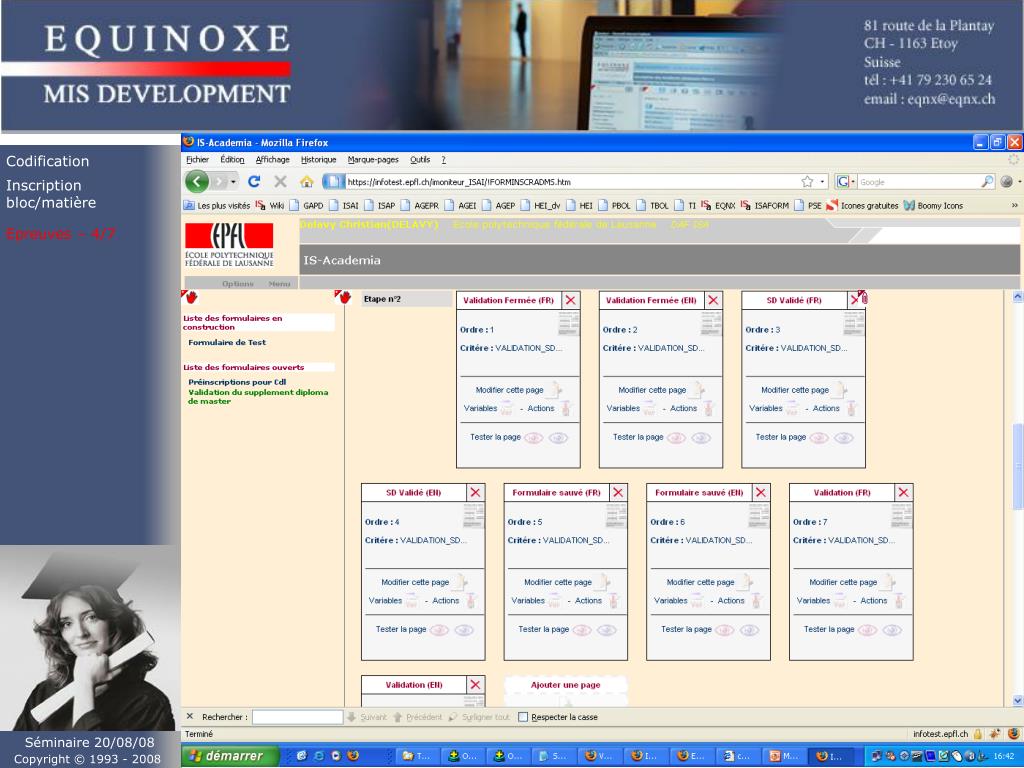Click the magnifier in the Google search box

[x=987, y=182]
